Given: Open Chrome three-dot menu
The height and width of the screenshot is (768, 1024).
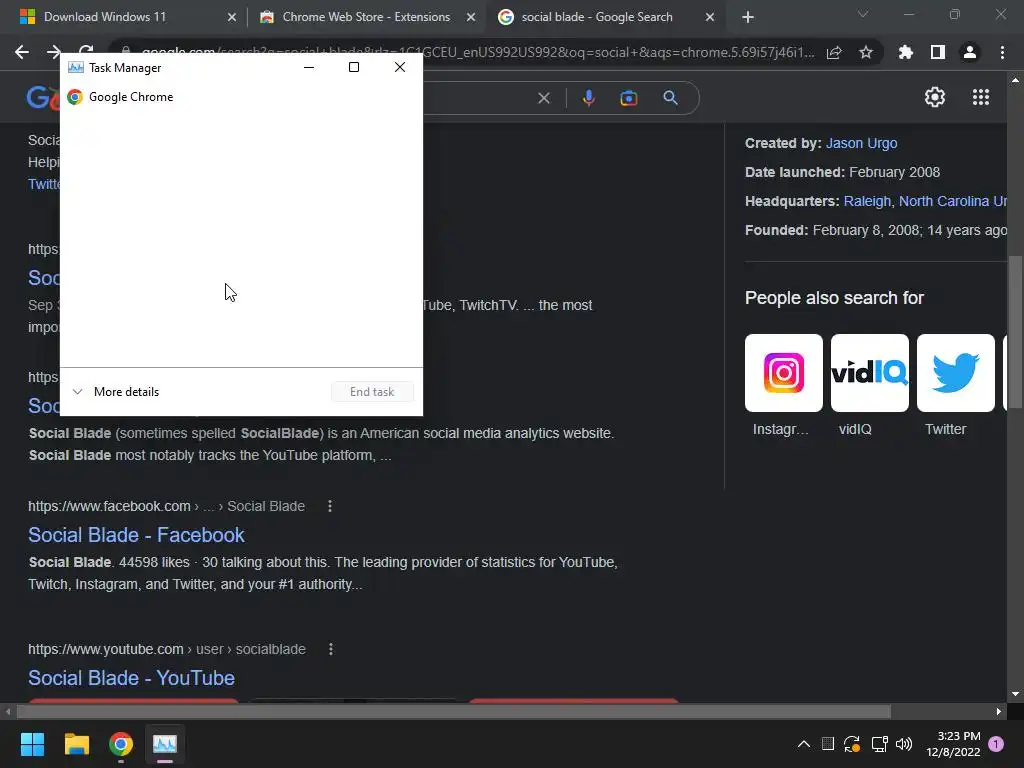Looking at the screenshot, I should 1002,52.
